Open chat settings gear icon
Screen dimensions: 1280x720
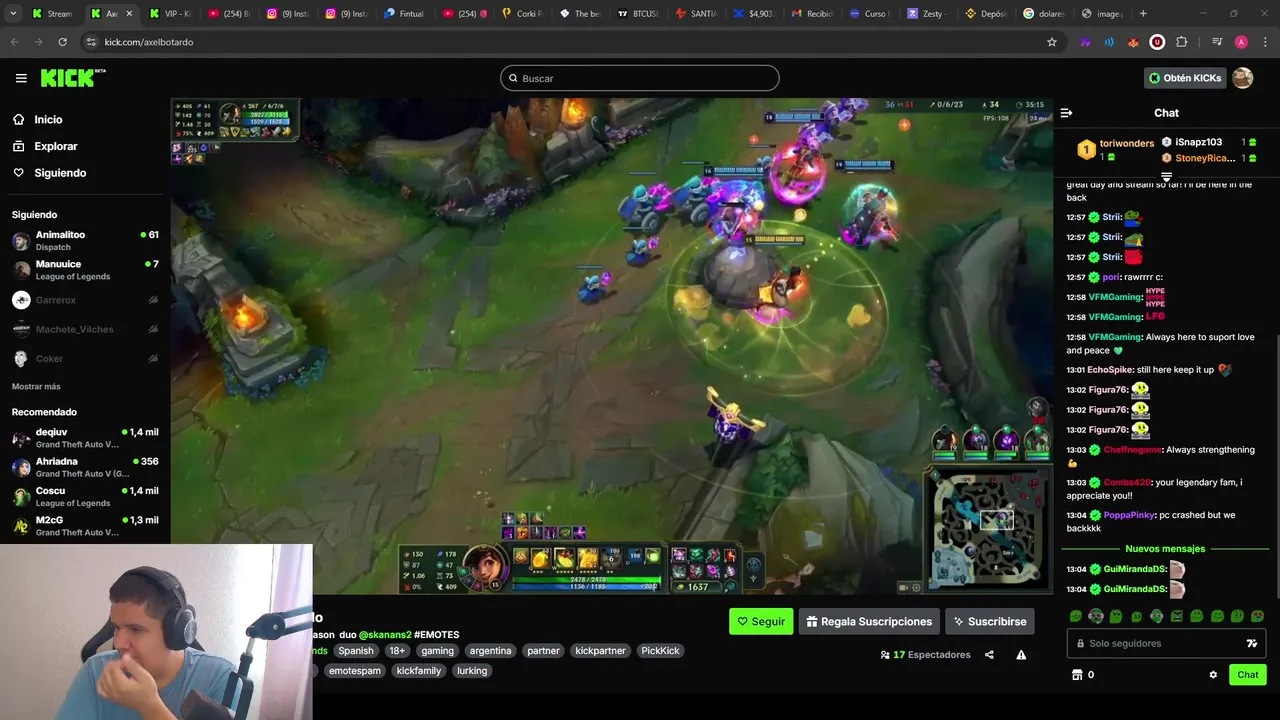pos(1213,675)
